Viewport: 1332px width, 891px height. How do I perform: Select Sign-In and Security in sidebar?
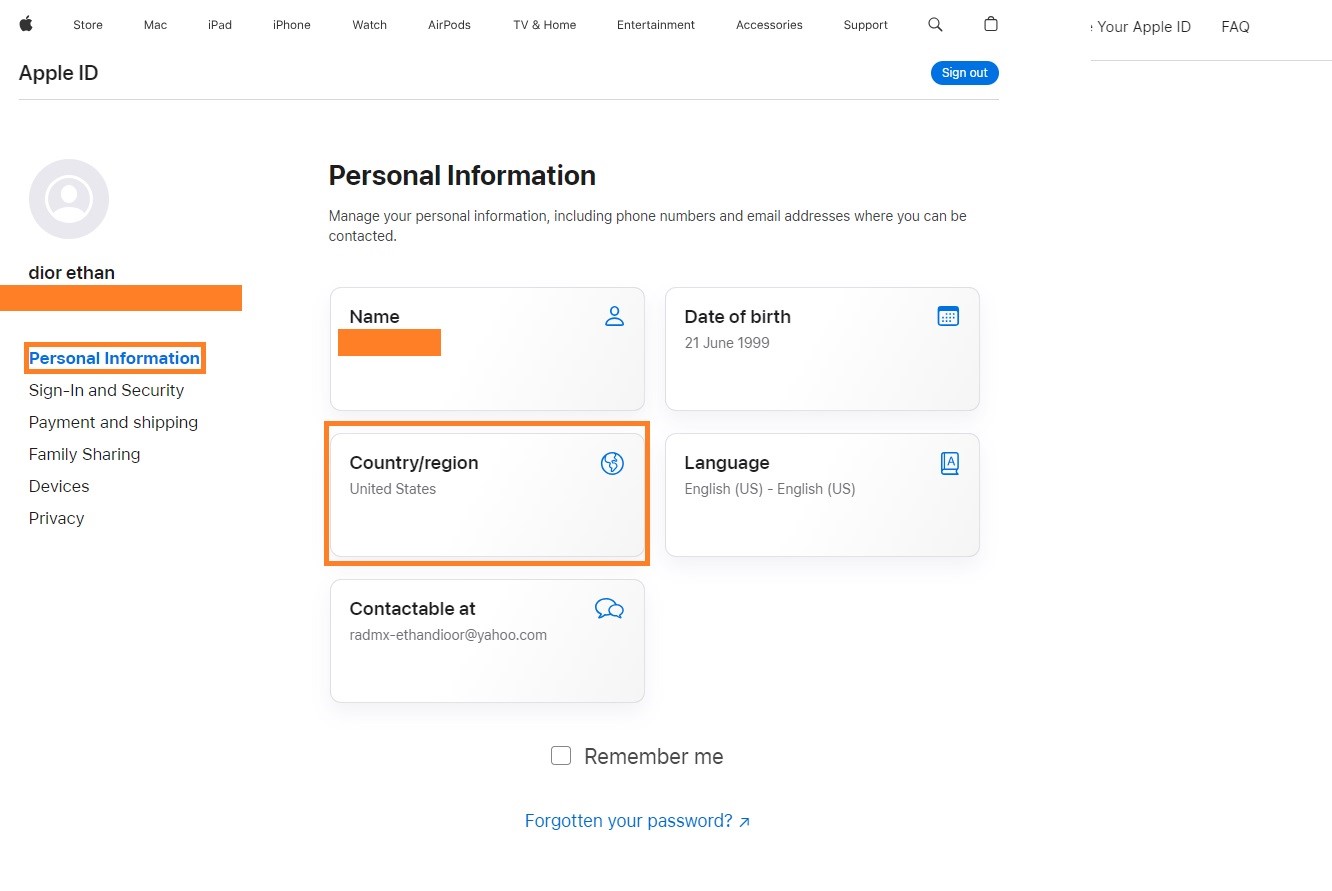(x=106, y=390)
